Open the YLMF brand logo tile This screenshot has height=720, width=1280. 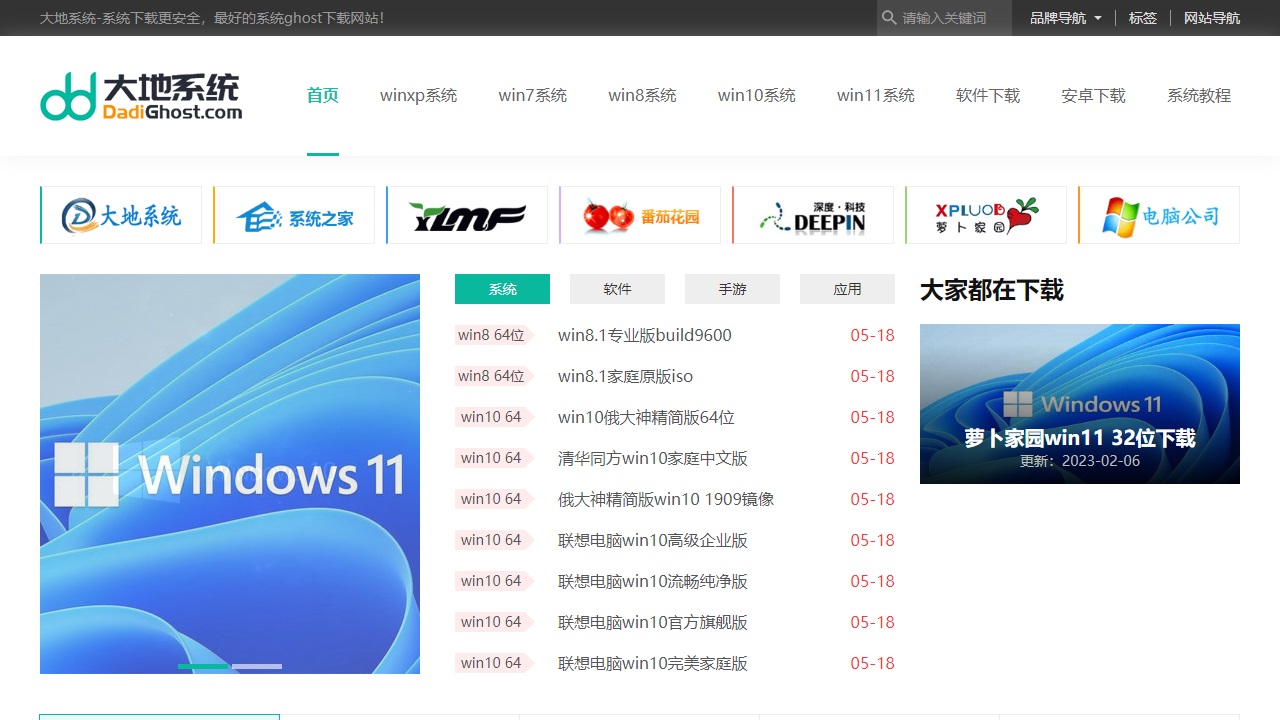tap(467, 215)
